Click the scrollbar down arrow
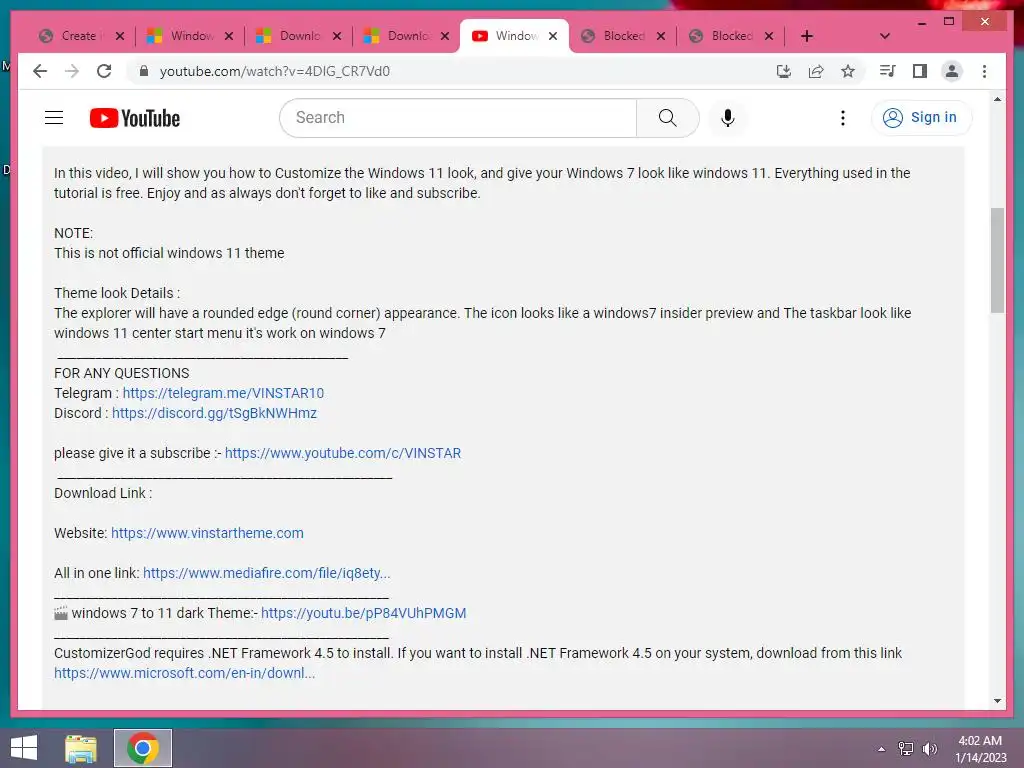Screen dimensions: 1024x768 point(997,701)
